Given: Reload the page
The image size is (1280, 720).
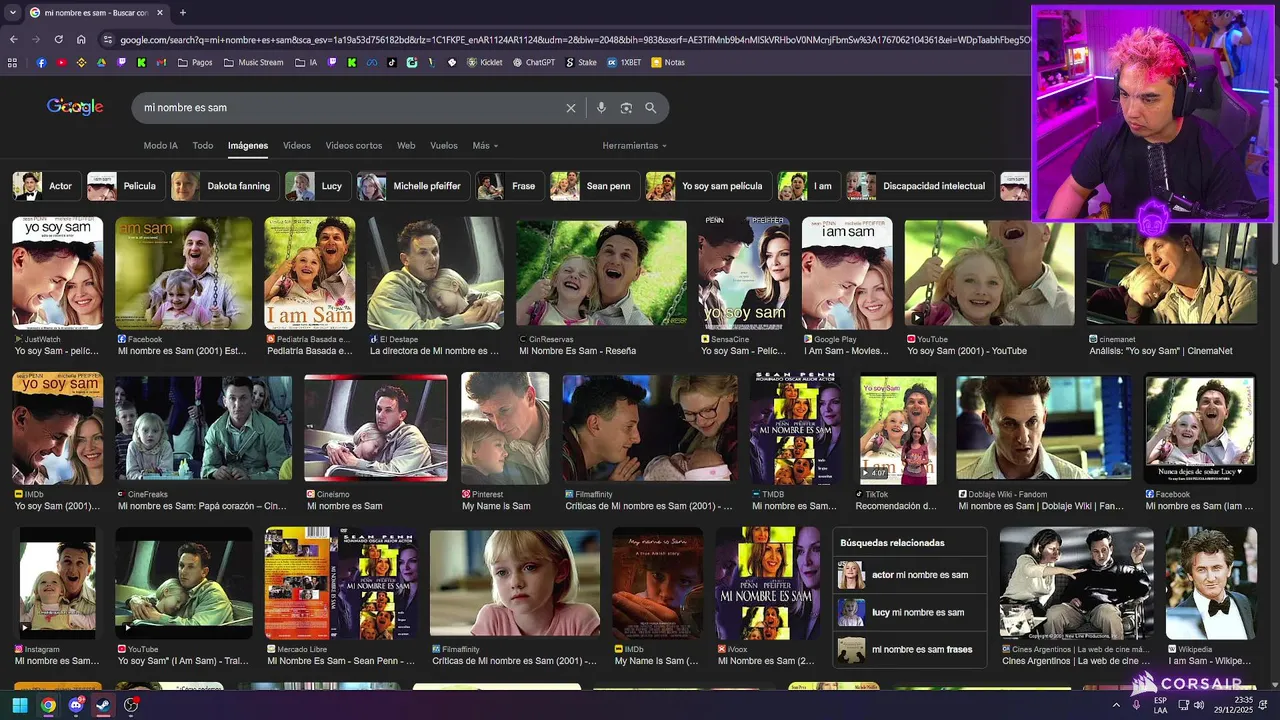Looking at the screenshot, I should point(58,39).
